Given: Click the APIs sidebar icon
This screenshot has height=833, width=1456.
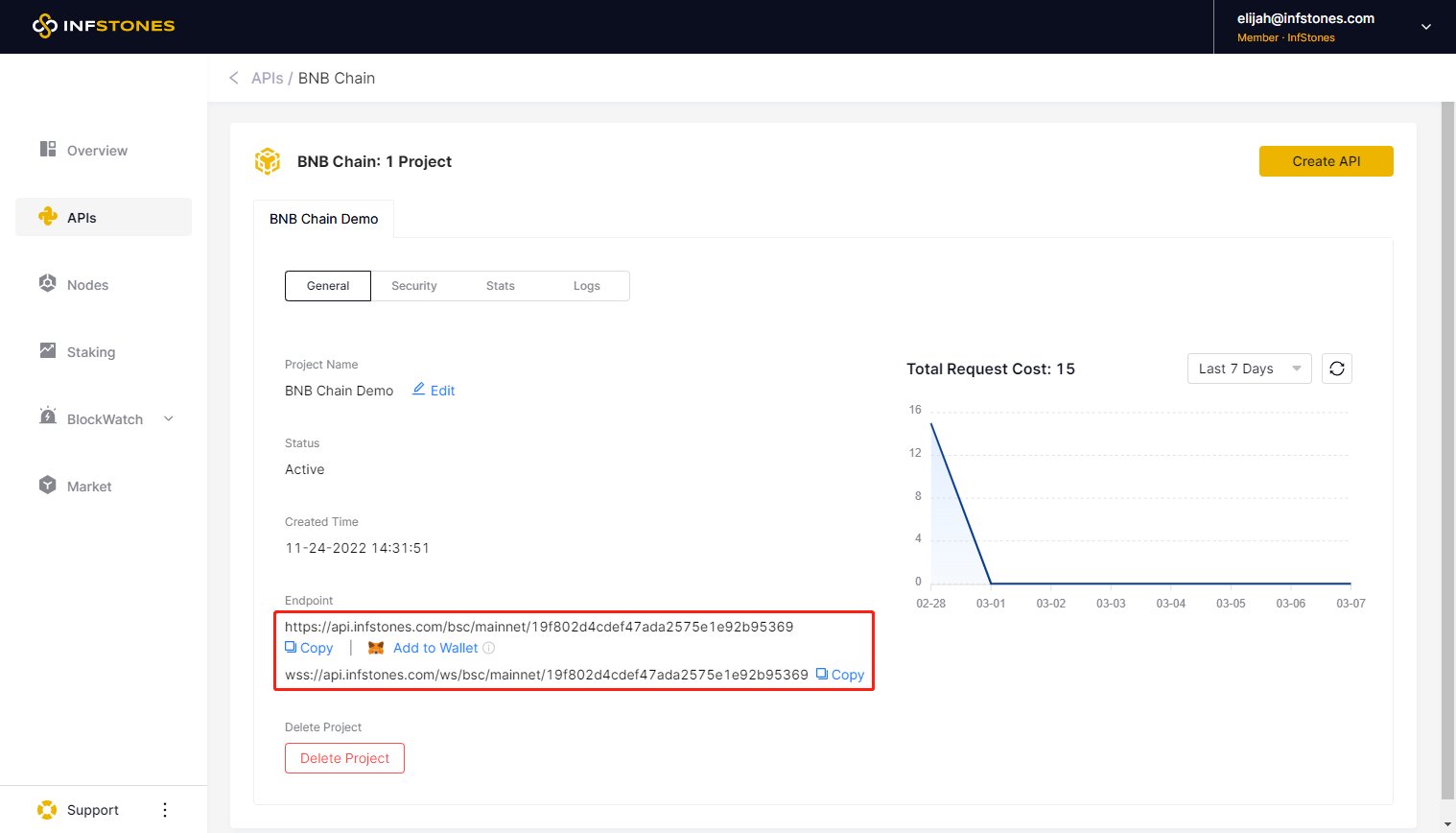Looking at the screenshot, I should [48, 217].
